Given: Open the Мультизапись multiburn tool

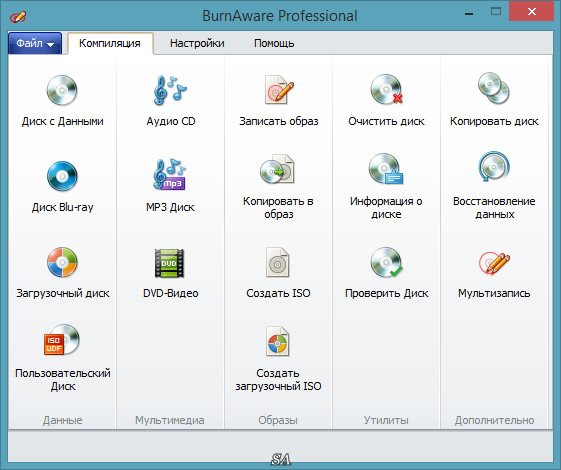Looking at the screenshot, I should (494, 273).
